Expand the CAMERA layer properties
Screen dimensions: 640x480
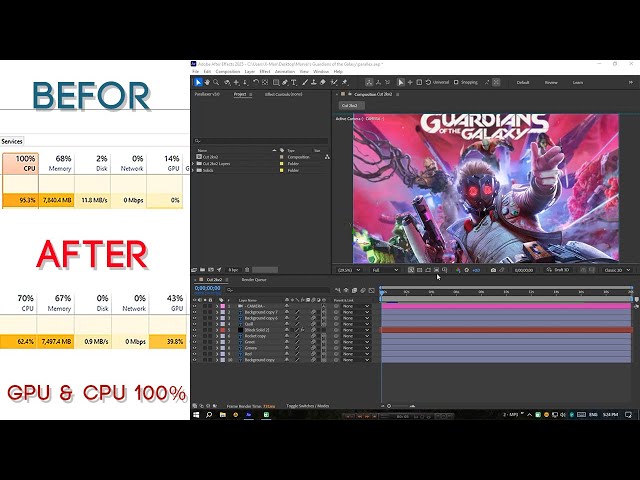click(217, 306)
